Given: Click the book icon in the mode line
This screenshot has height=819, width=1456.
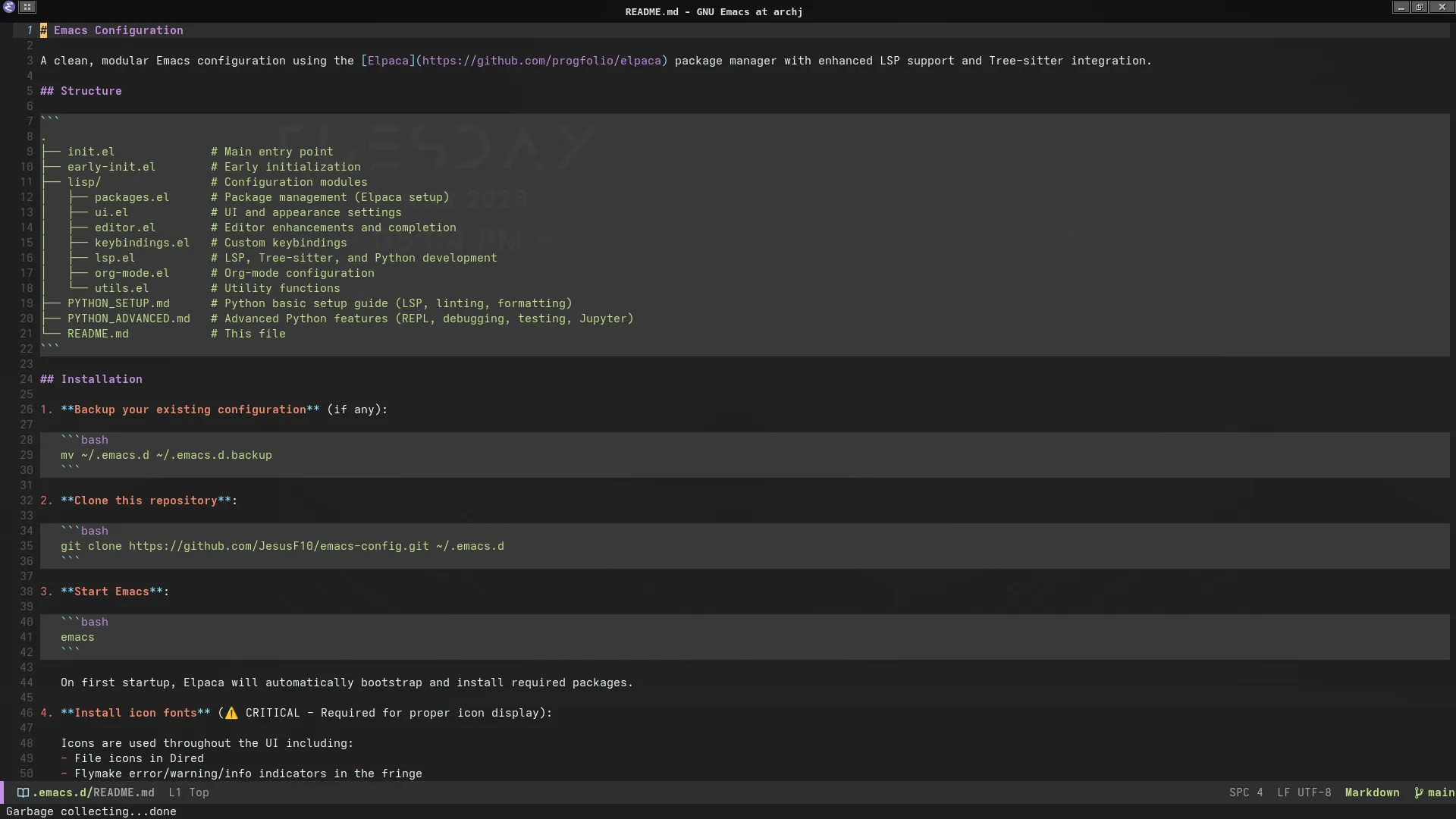Looking at the screenshot, I should point(23,792).
